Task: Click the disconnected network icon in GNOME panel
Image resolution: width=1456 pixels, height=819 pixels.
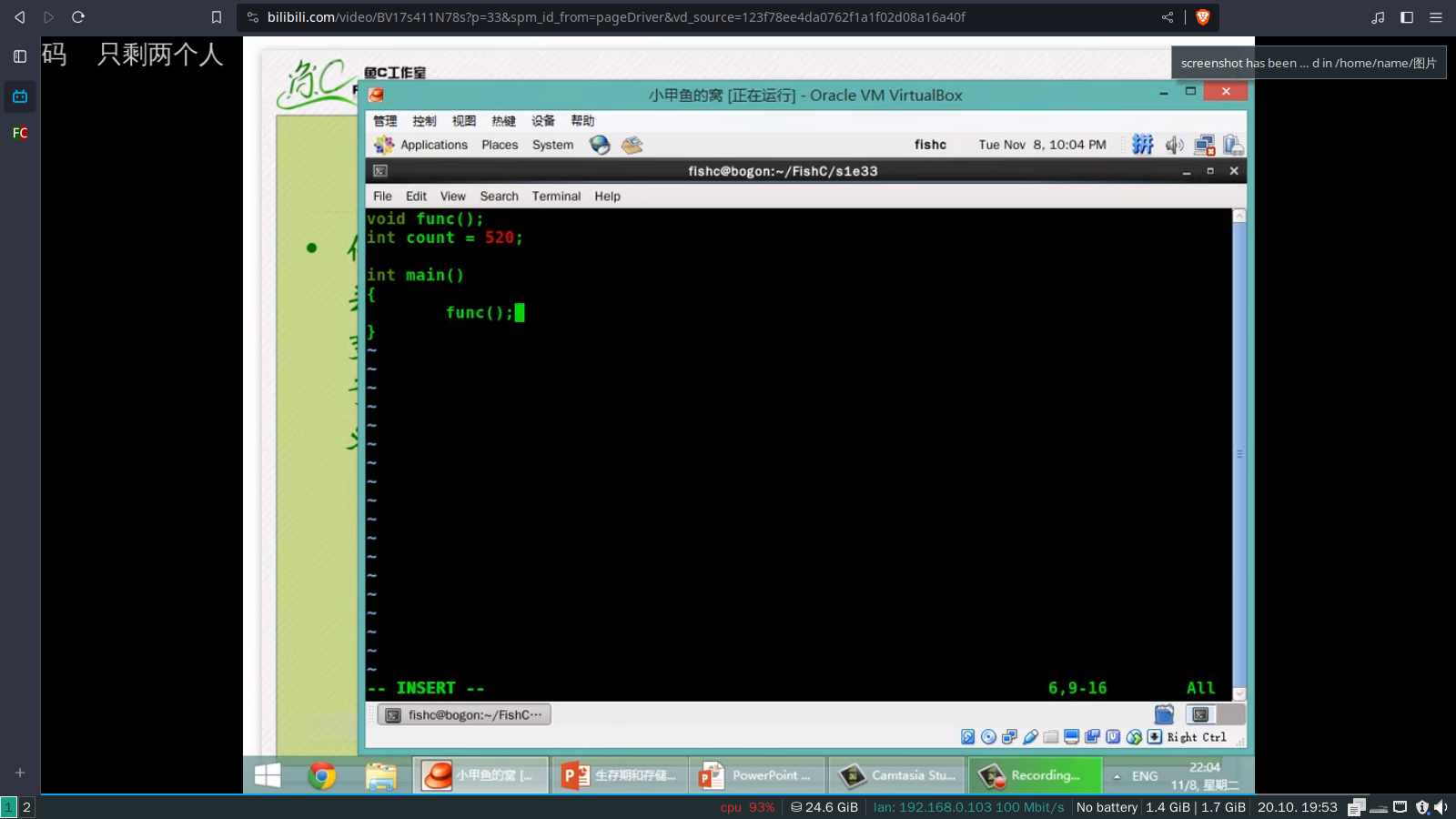Action: [x=1205, y=145]
